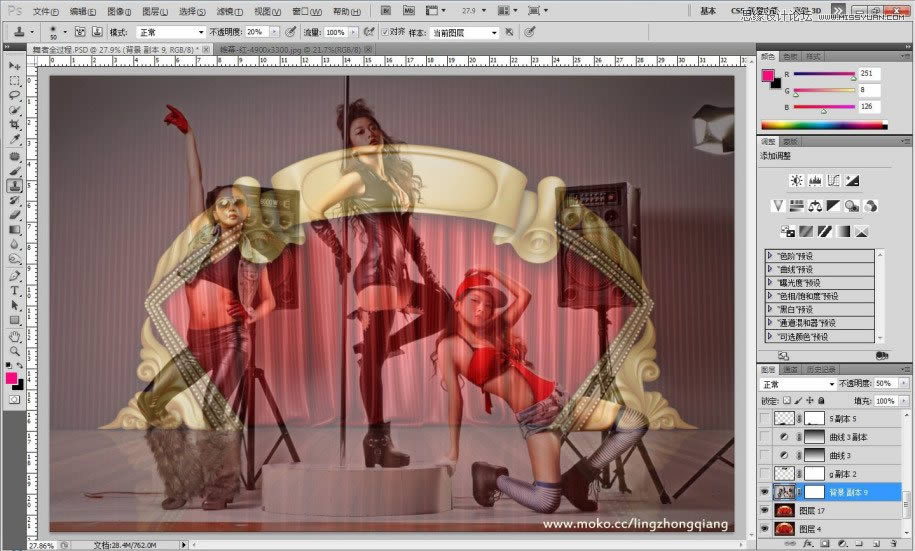The width and height of the screenshot is (915, 551).
Task: Click the delete layer trash icon
Action: click(895, 544)
